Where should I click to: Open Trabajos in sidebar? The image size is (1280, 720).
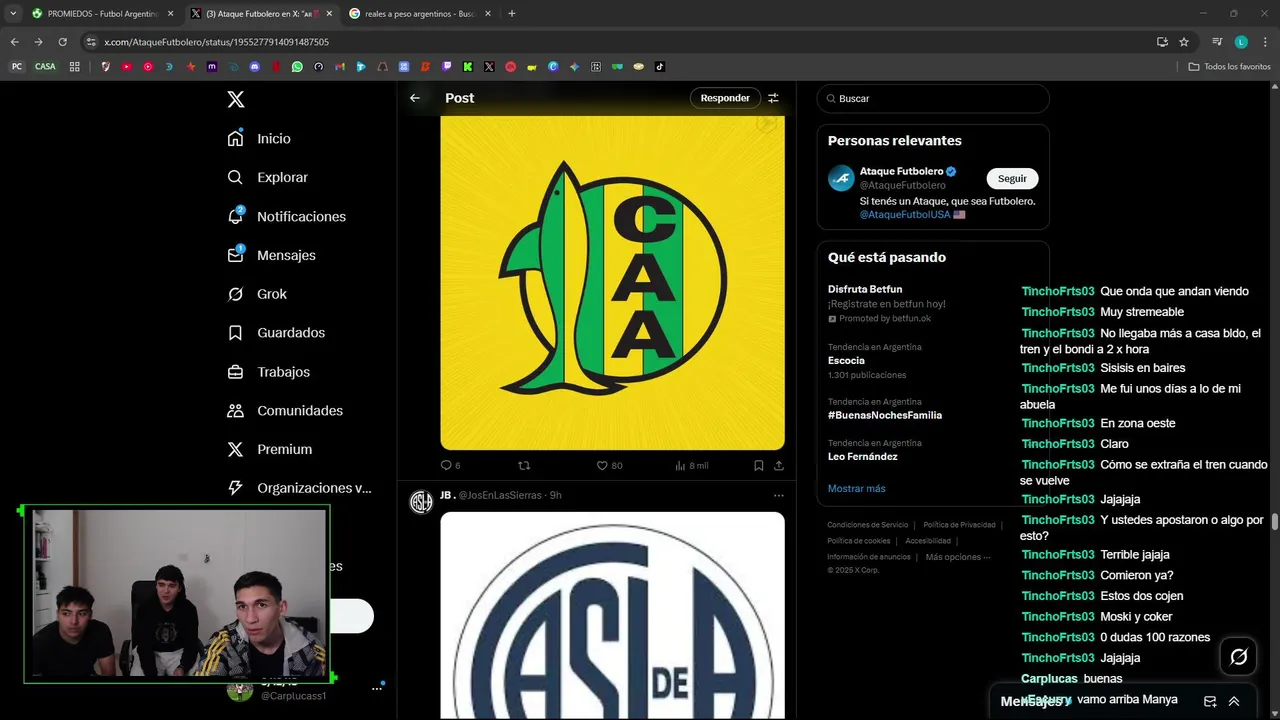coord(268,371)
